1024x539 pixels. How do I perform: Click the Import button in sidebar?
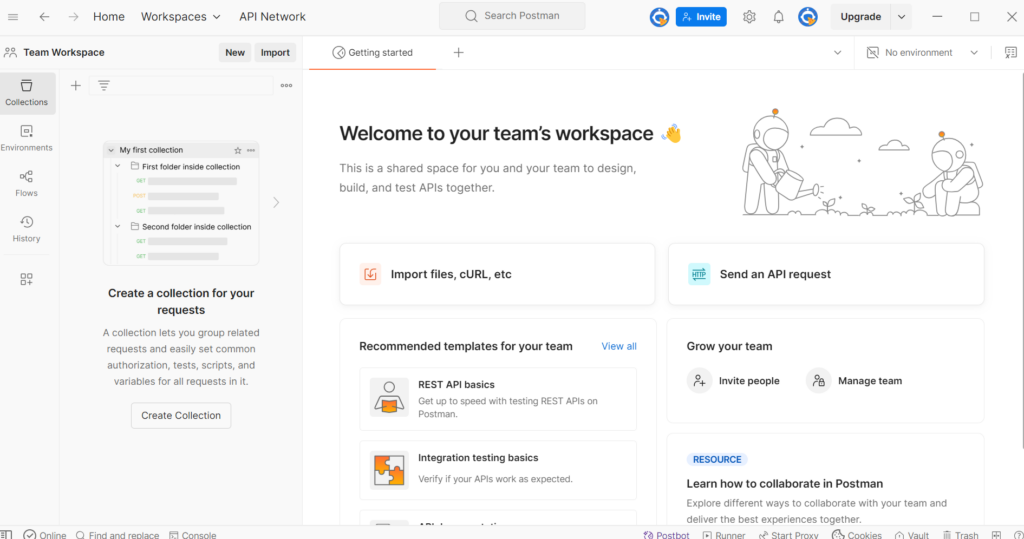275,52
